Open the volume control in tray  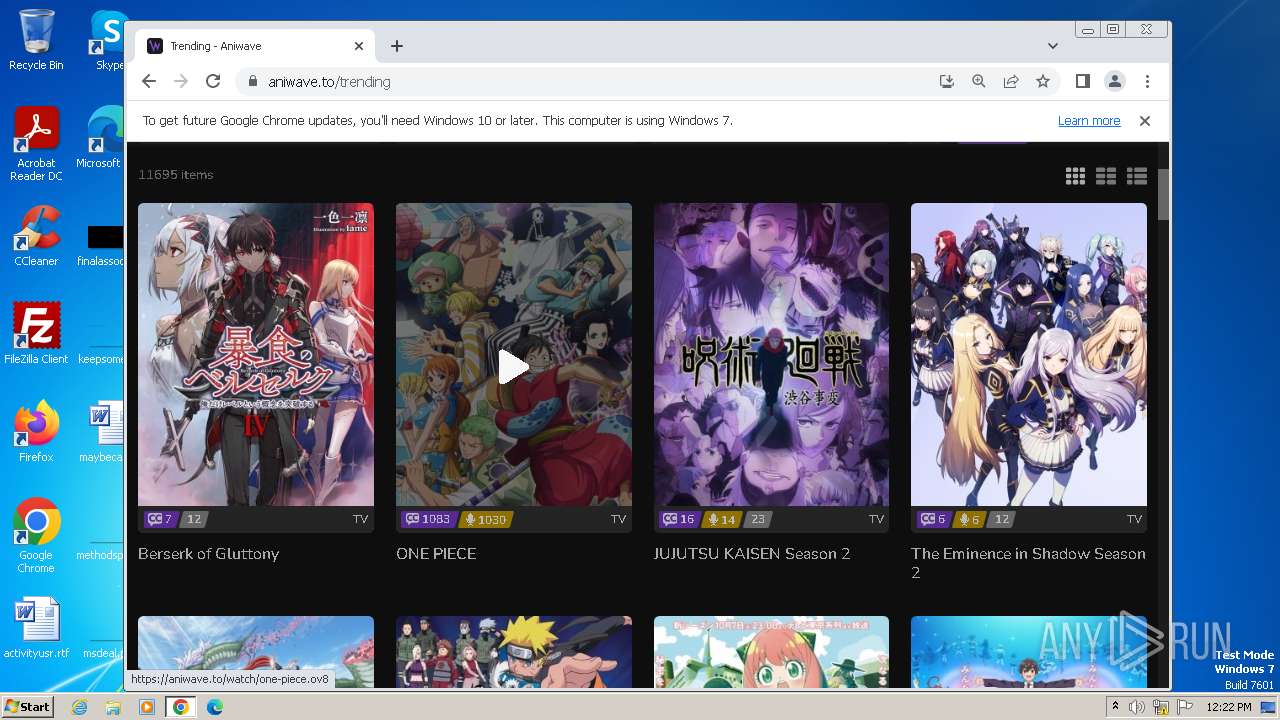pyautogui.click(x=1137, y=707)
